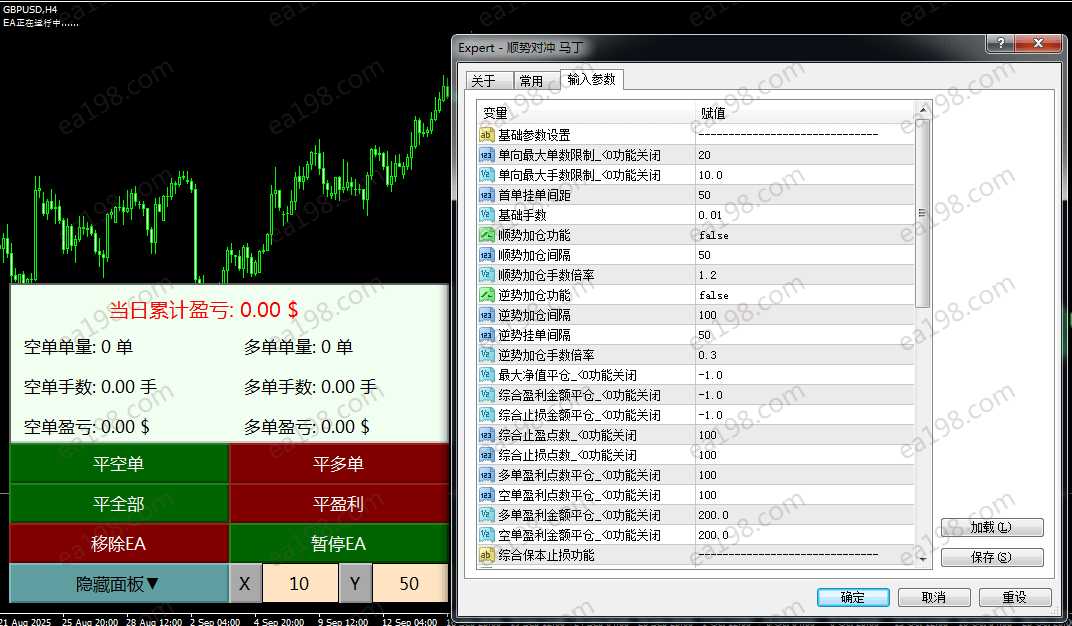1072x626 pixels.
Task: Click the icon beside 基础参数设置 row
Action: (487, 135)
